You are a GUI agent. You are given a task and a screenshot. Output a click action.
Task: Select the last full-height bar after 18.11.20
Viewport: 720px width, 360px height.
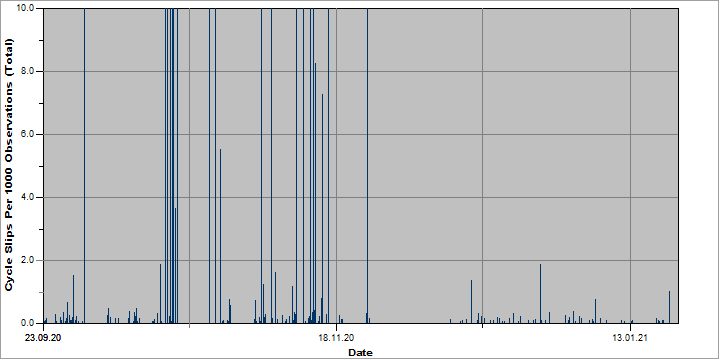tap(367, 166)
